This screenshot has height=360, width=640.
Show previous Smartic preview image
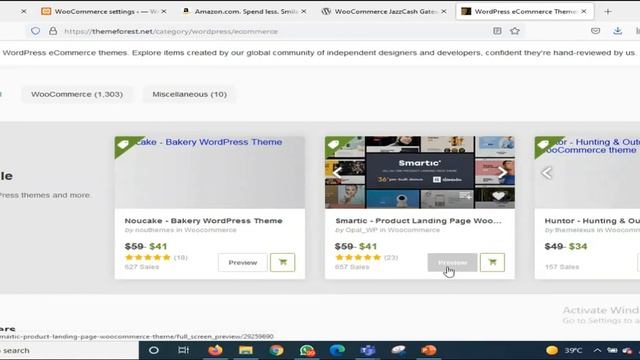[x=337, y=173]
